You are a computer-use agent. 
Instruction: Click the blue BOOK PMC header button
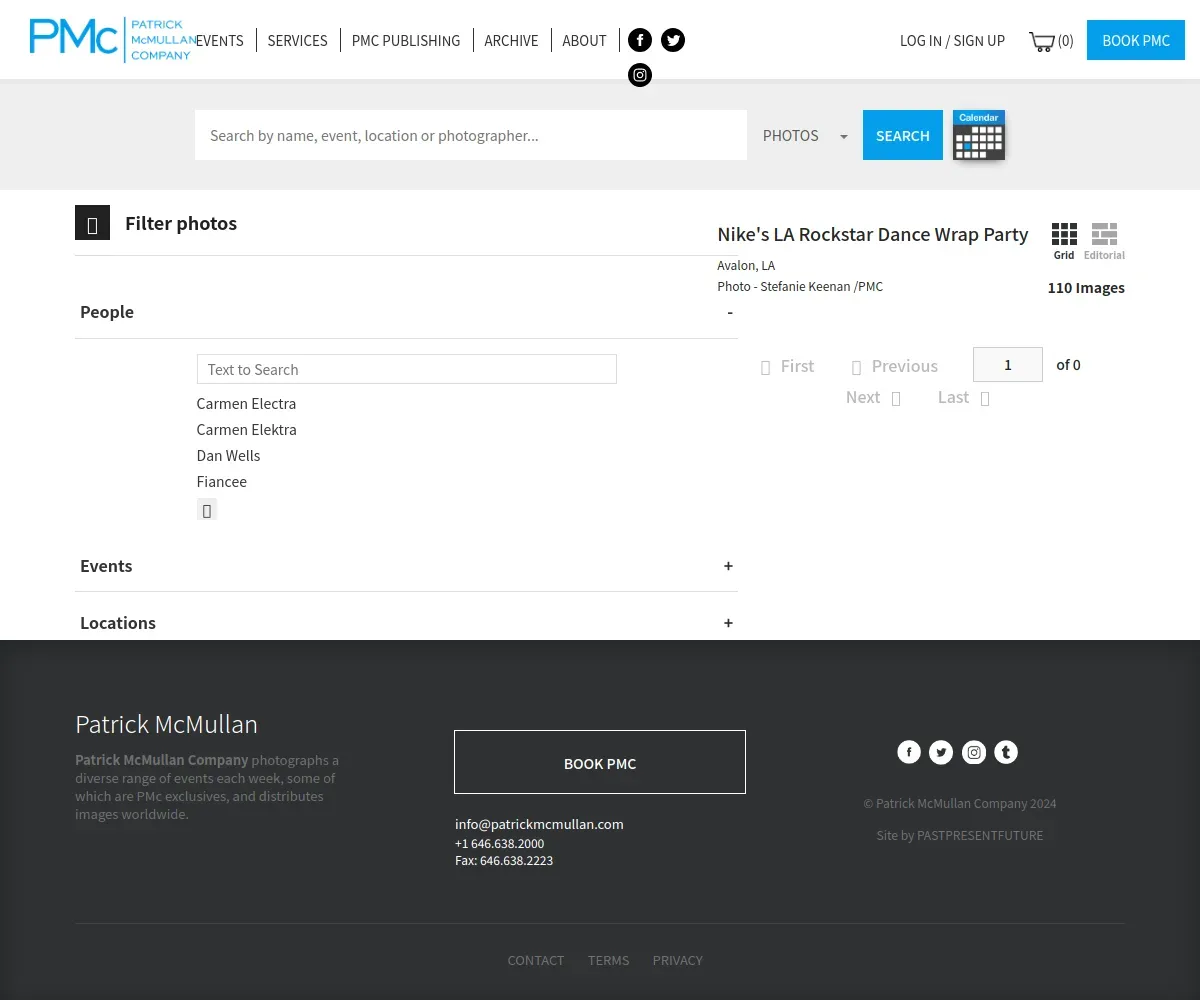1136,40
